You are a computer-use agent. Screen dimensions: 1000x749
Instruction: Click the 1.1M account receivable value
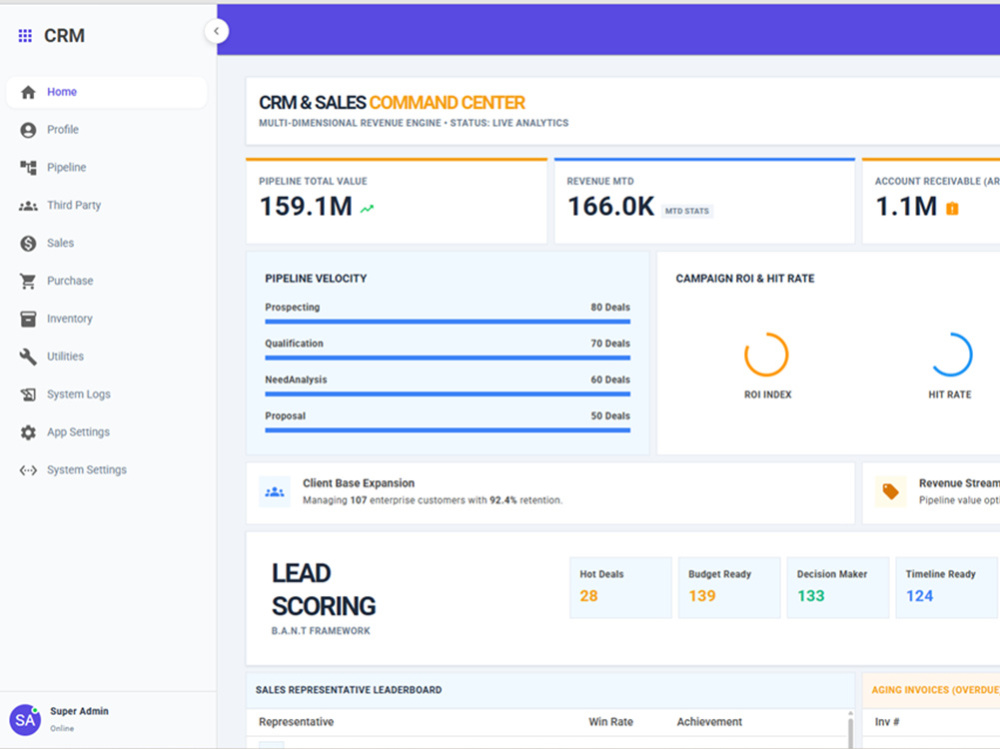point(906,206)
